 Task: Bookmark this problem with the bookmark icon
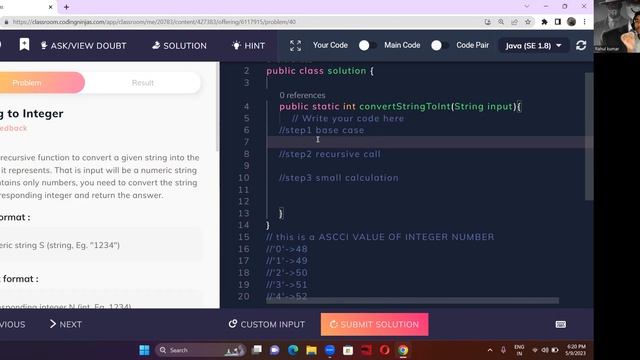pyautogui.click(x=24, y=45)
